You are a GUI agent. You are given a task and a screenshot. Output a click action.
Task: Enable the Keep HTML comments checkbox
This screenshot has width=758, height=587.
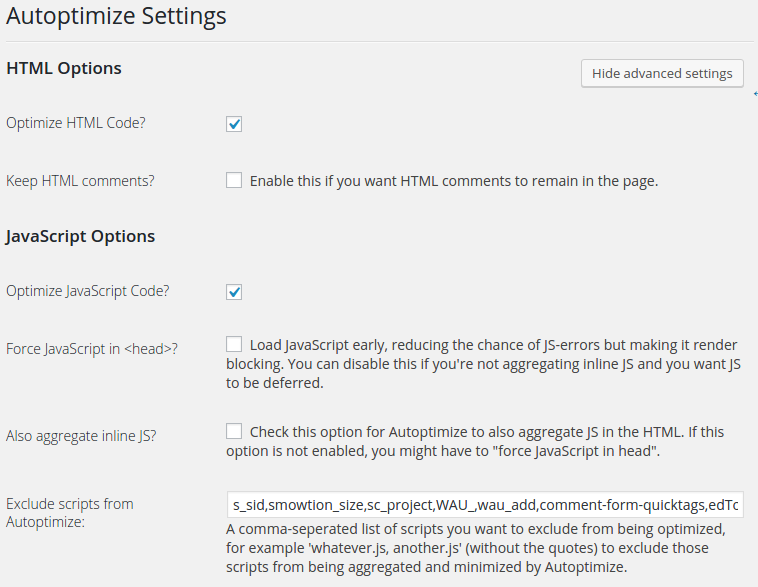coord(234,180)
